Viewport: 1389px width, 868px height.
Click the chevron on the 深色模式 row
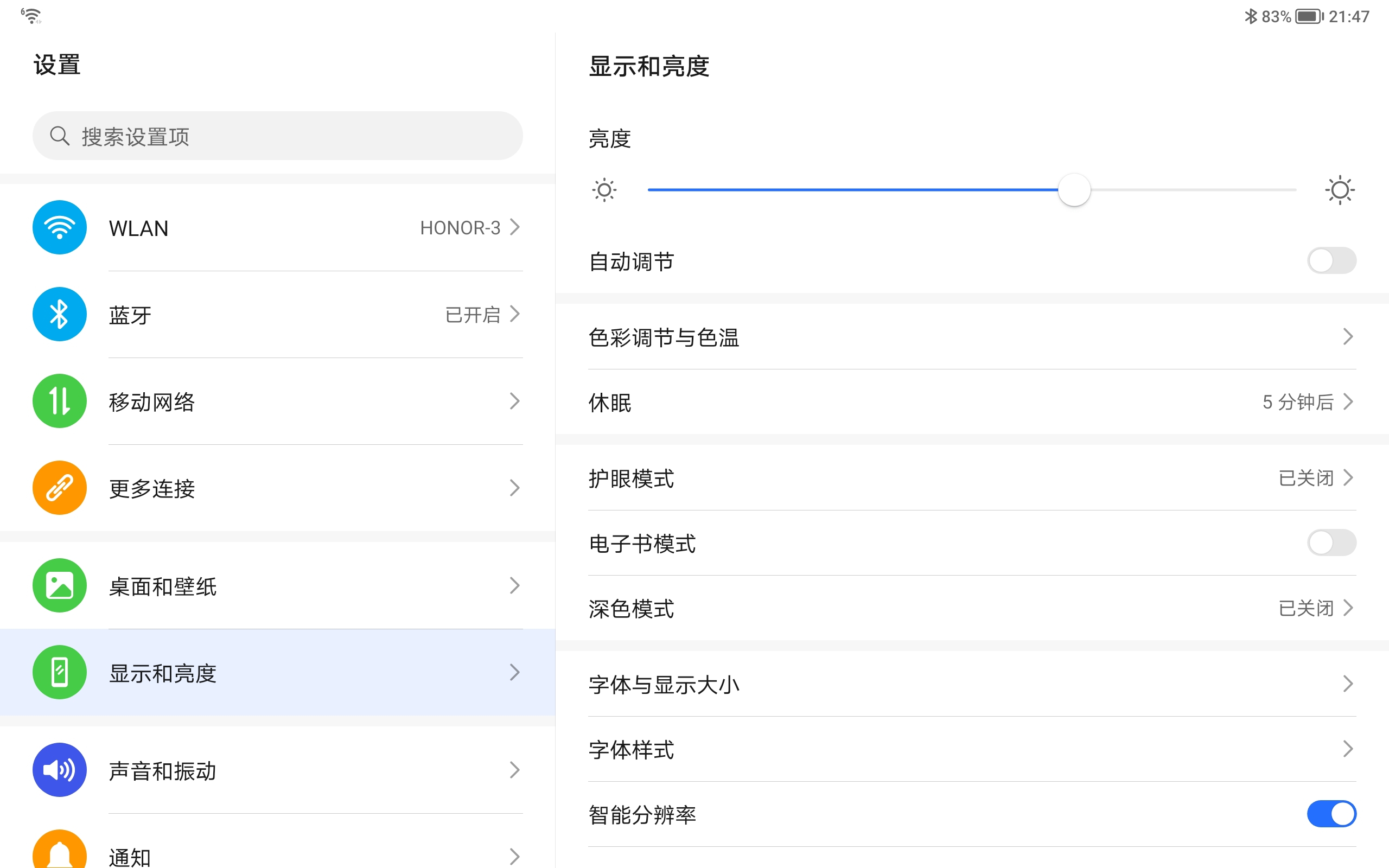point(1348,608)
